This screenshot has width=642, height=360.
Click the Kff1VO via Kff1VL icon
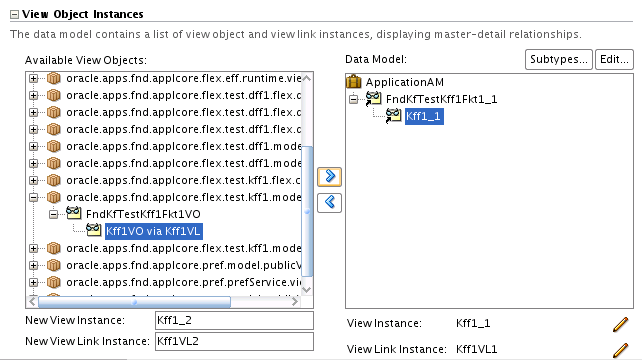tap(93, 230)
